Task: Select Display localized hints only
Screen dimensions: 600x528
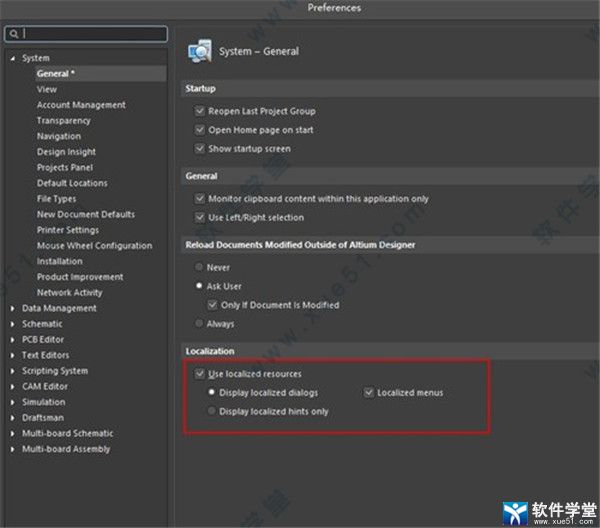Action: pyautogui.click(x=212, y=411)
